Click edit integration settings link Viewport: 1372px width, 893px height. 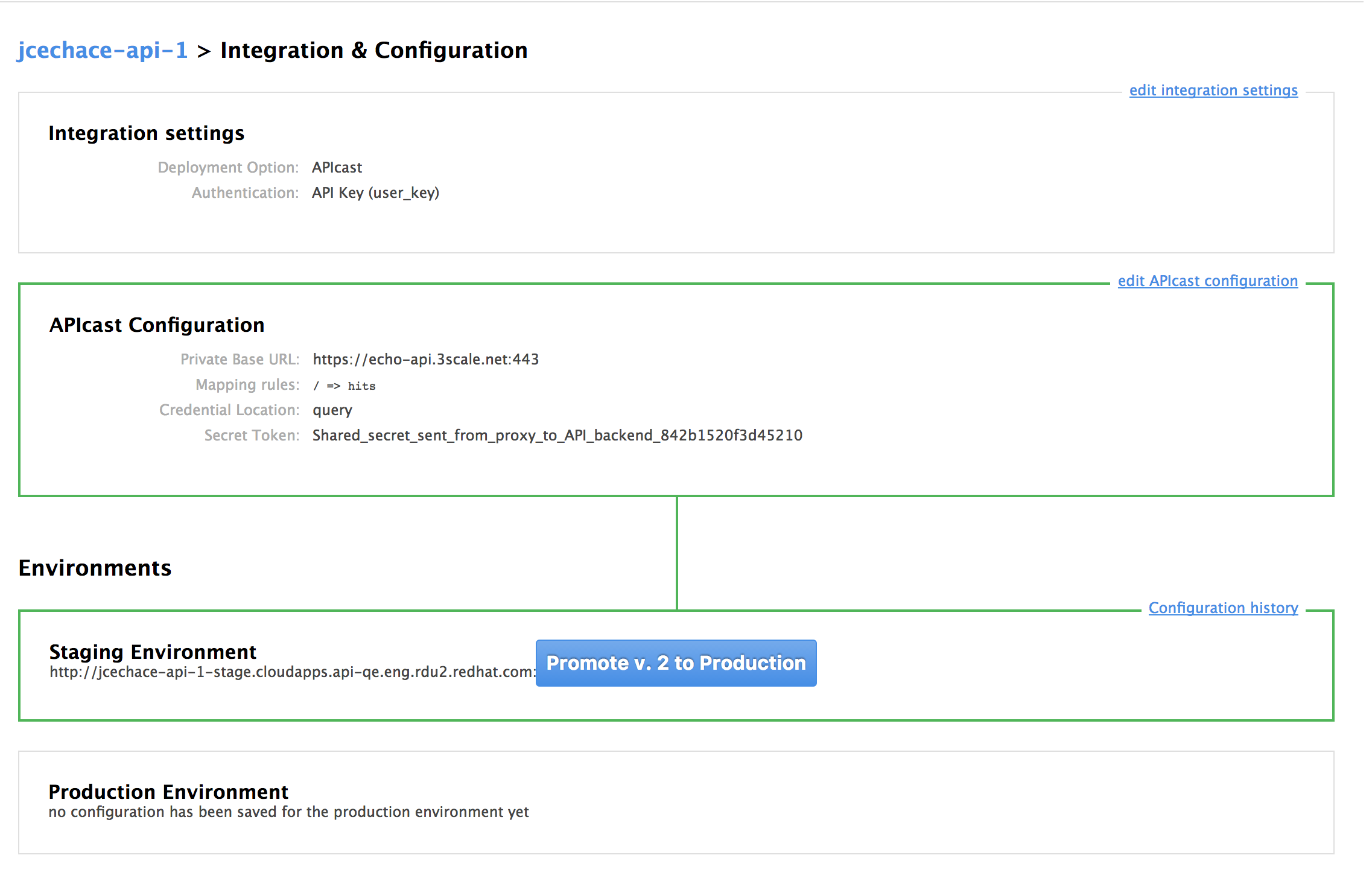(1213, 91)
